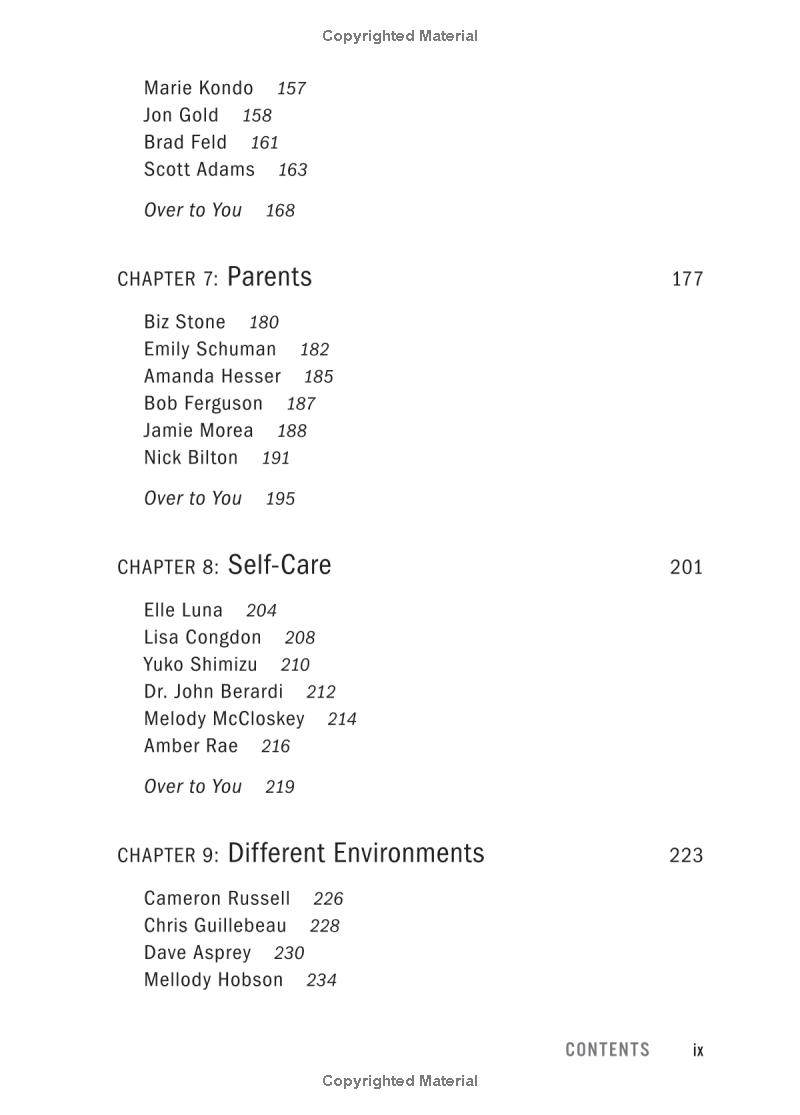Select the Emily Schuman entry
The height and width of the screenshot is (1115, 800).
210,349
